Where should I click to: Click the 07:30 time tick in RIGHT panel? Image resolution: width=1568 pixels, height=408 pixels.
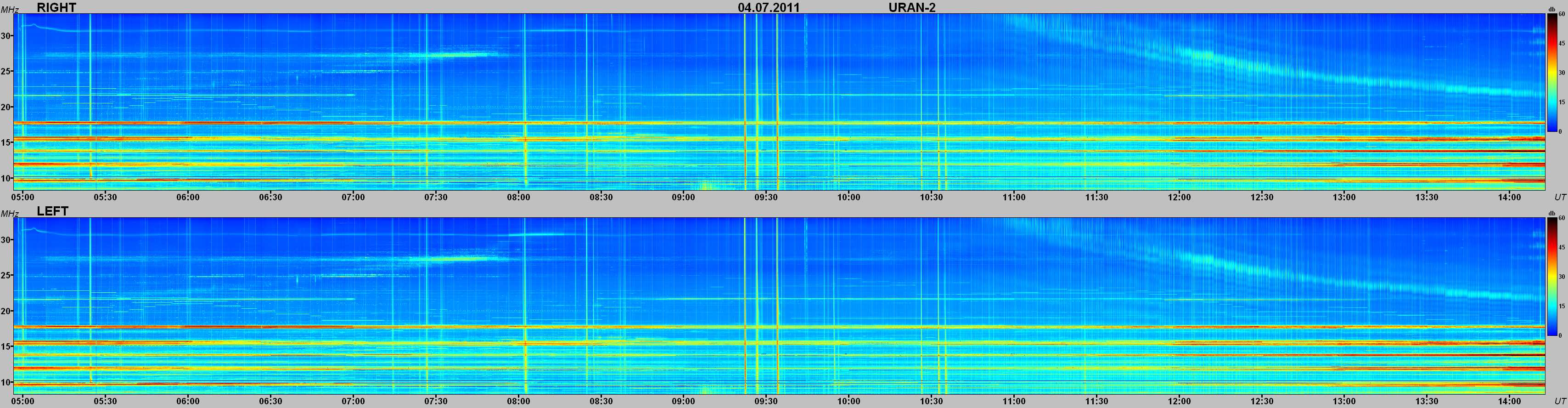point(436,197)
